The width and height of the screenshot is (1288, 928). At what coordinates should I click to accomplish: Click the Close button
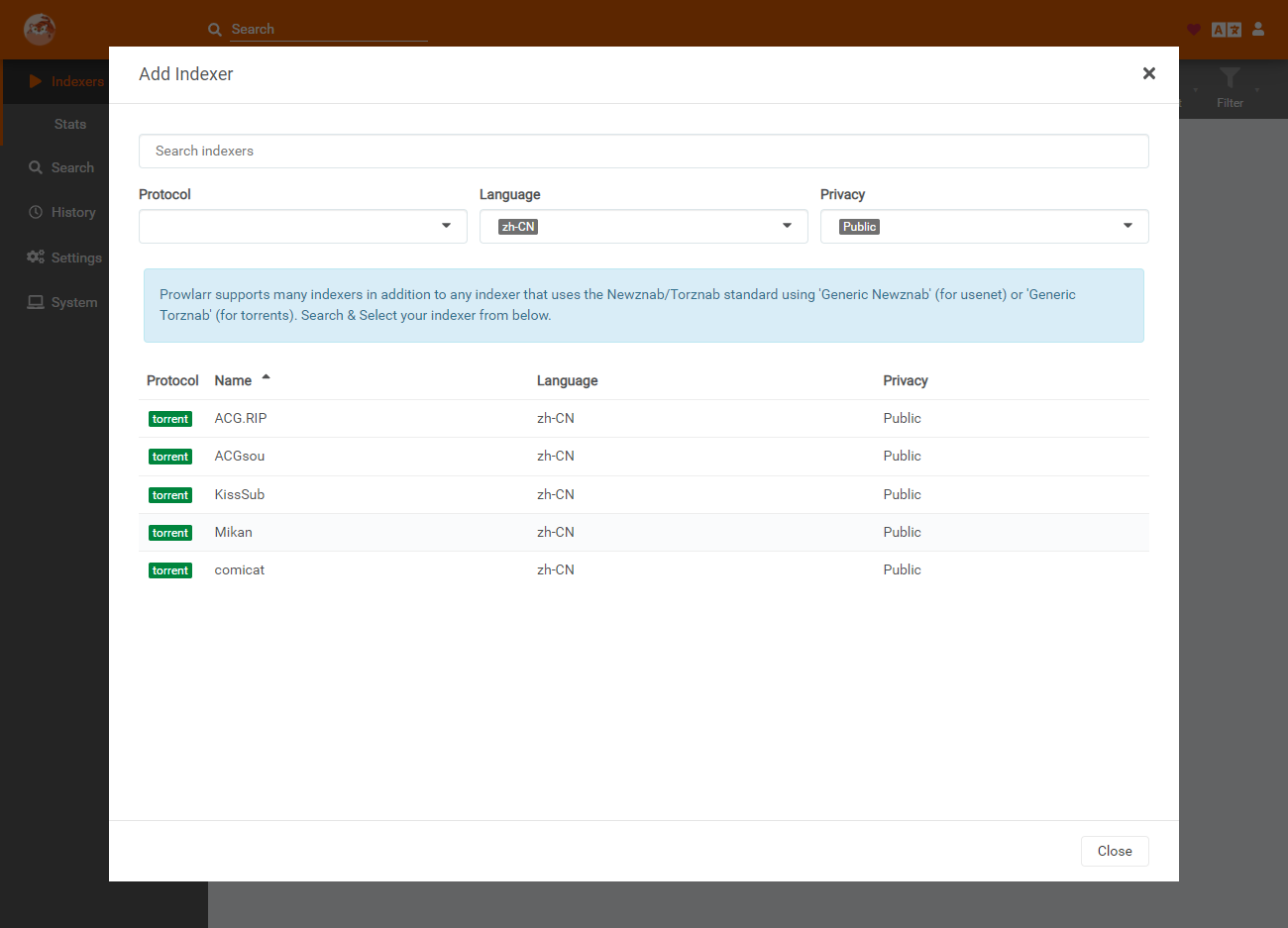coord(1115,851)
